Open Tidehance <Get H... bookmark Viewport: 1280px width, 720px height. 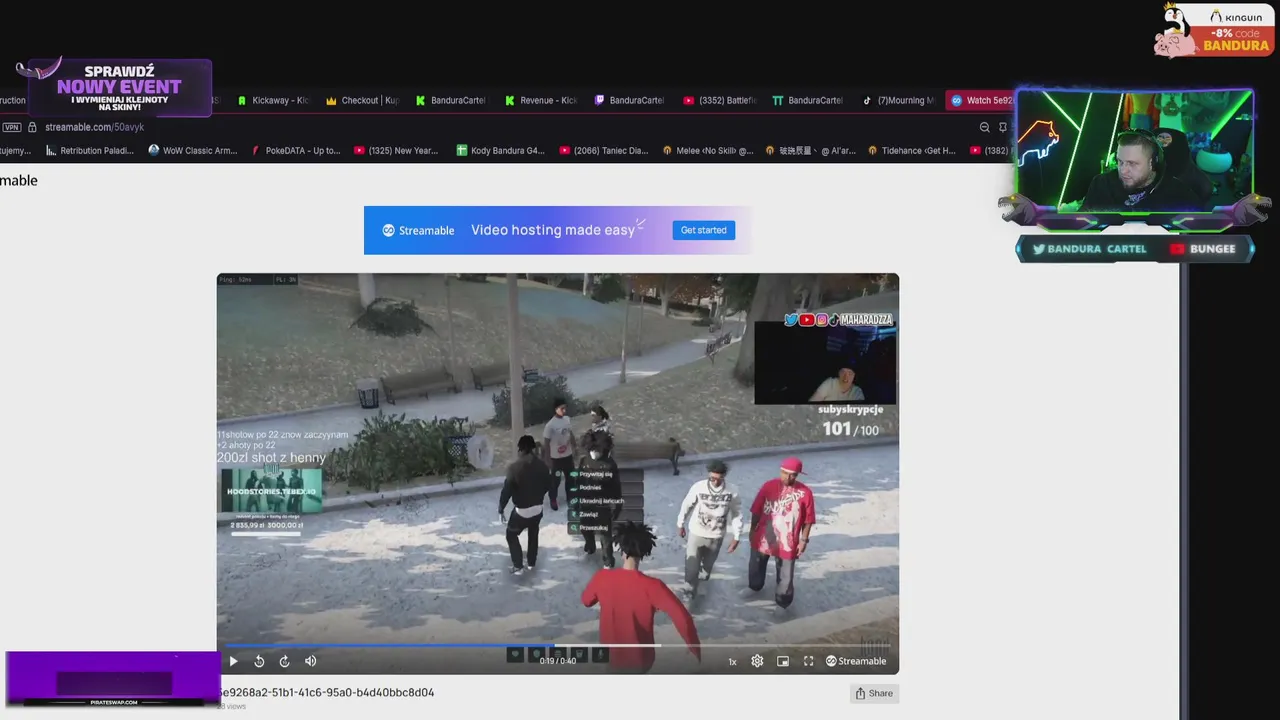tap(912, 151)
